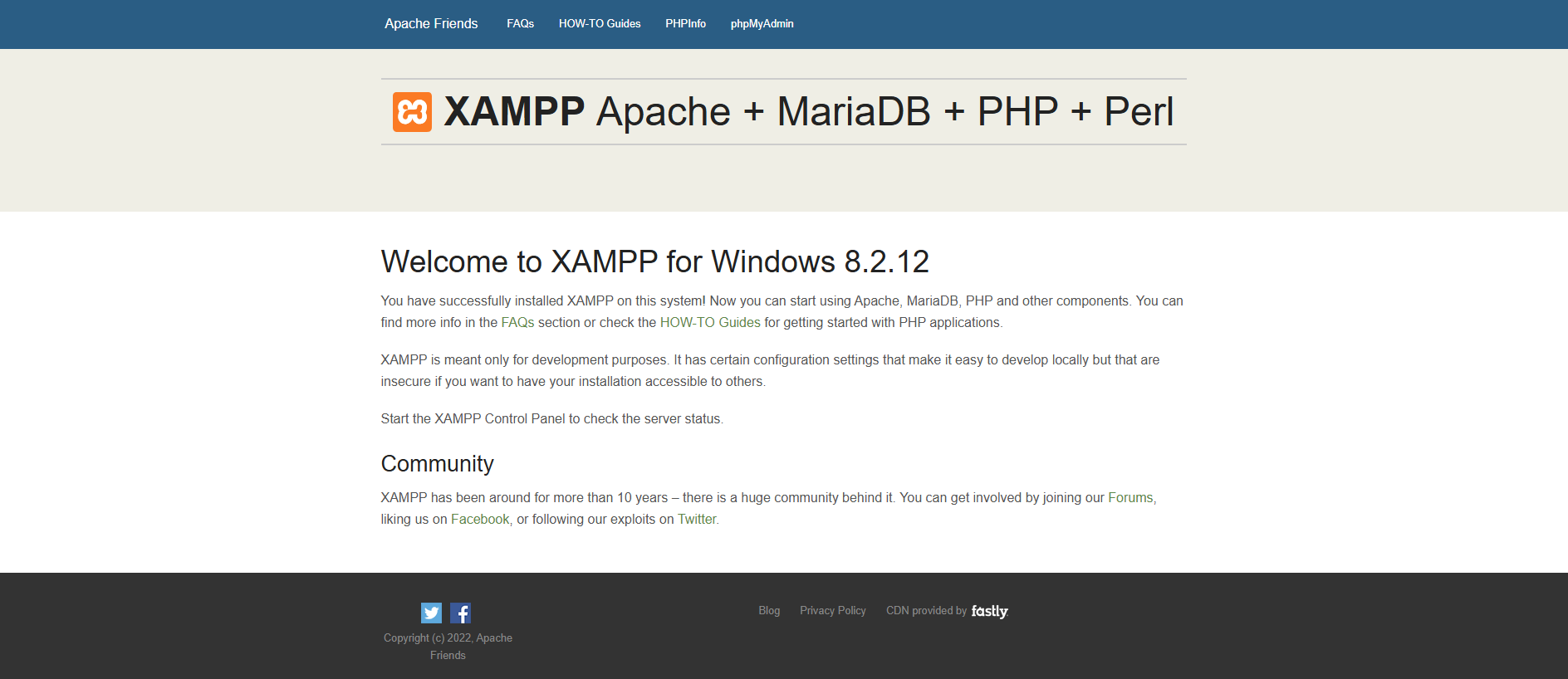Click the "CDN provided by" footer text
Image resolution: width=1568 pixels, height=679 pixels.
point(926,610)
